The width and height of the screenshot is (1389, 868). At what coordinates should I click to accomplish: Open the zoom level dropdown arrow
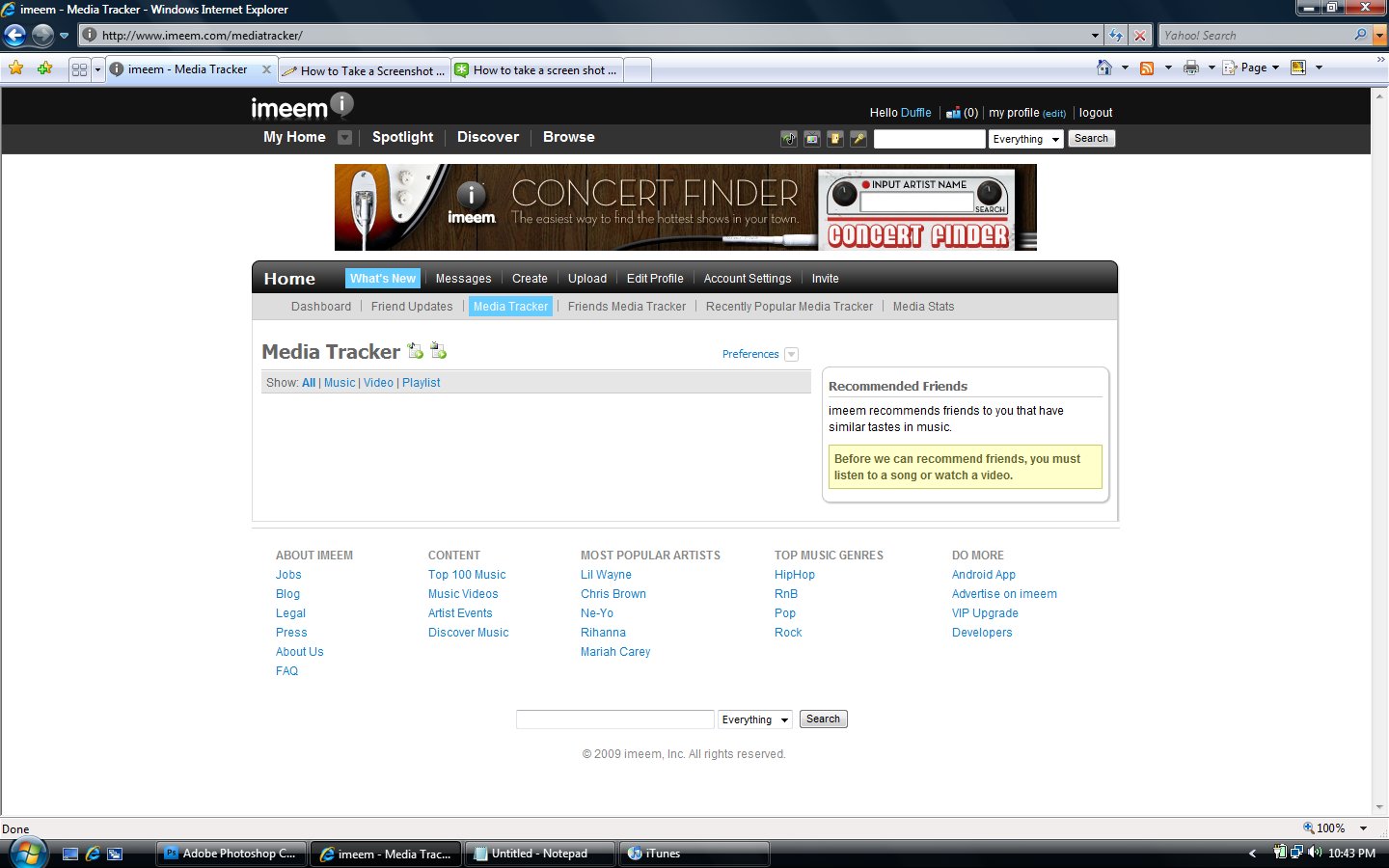1363,828
